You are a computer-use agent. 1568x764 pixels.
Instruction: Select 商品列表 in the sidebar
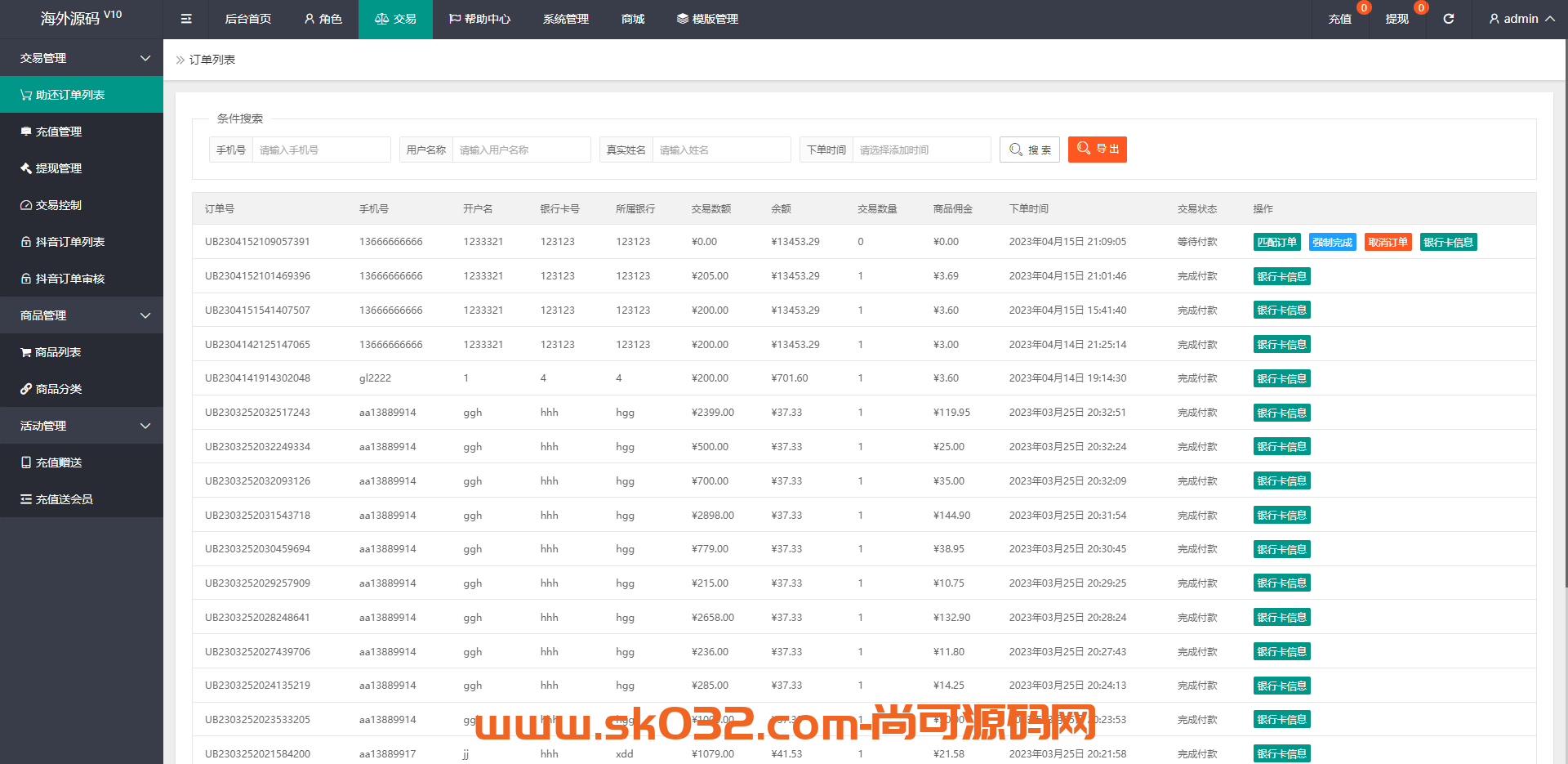coord(82,352)
